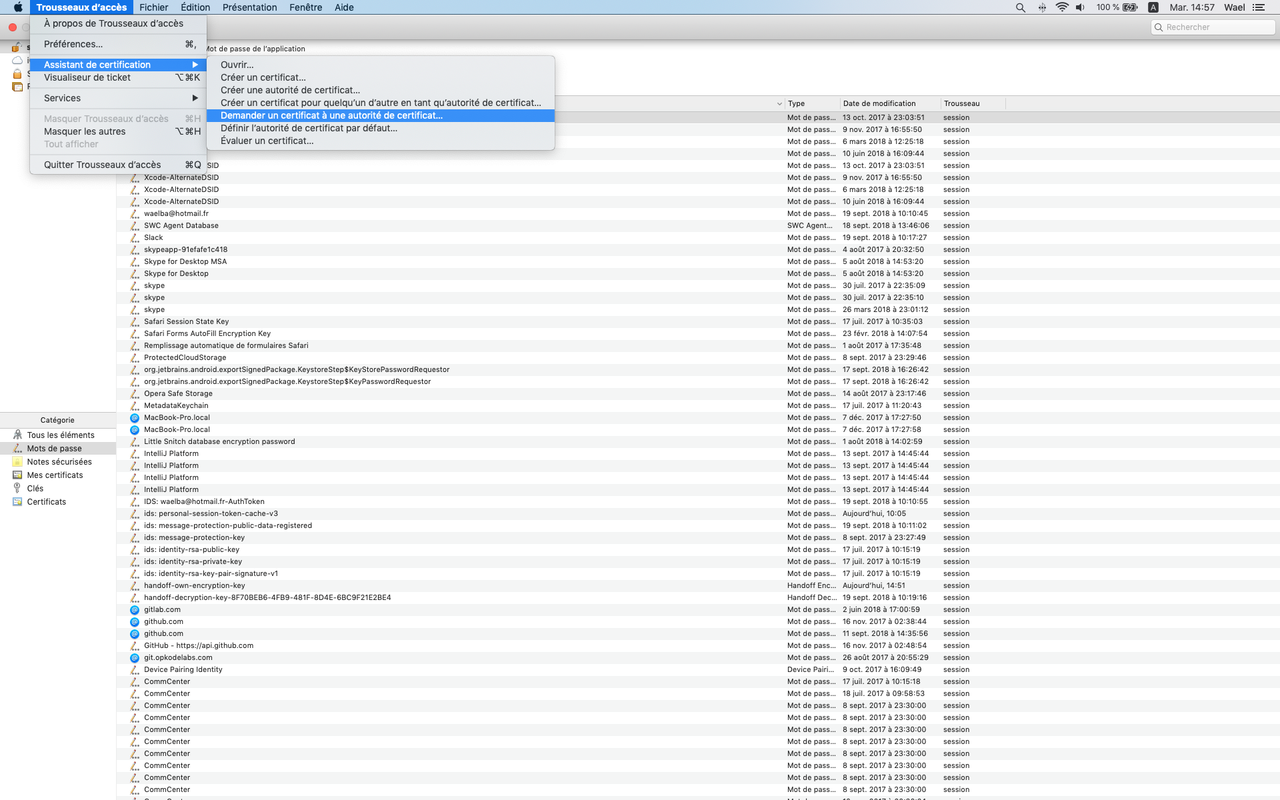Screen dimensions: 1280x800
Task: Select the Skype for Desktop MSA row
Action: [x=698, y=261]
